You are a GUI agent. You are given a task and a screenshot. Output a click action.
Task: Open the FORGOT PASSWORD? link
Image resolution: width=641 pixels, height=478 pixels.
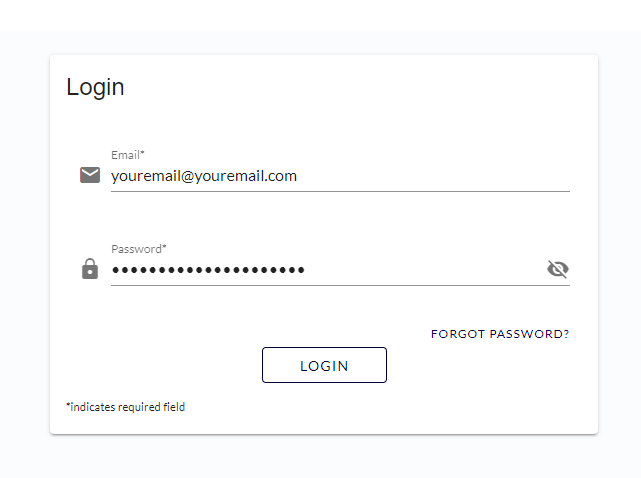click(500, 334)
